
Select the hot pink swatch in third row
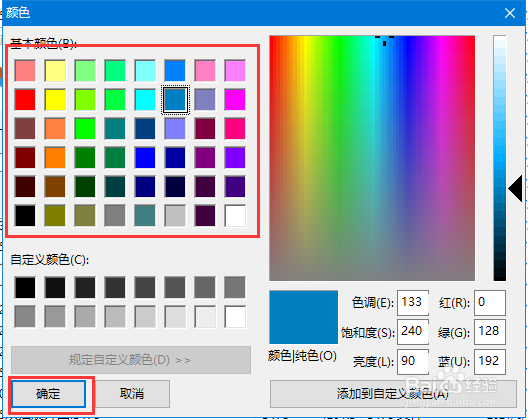[x=235, y=129]
